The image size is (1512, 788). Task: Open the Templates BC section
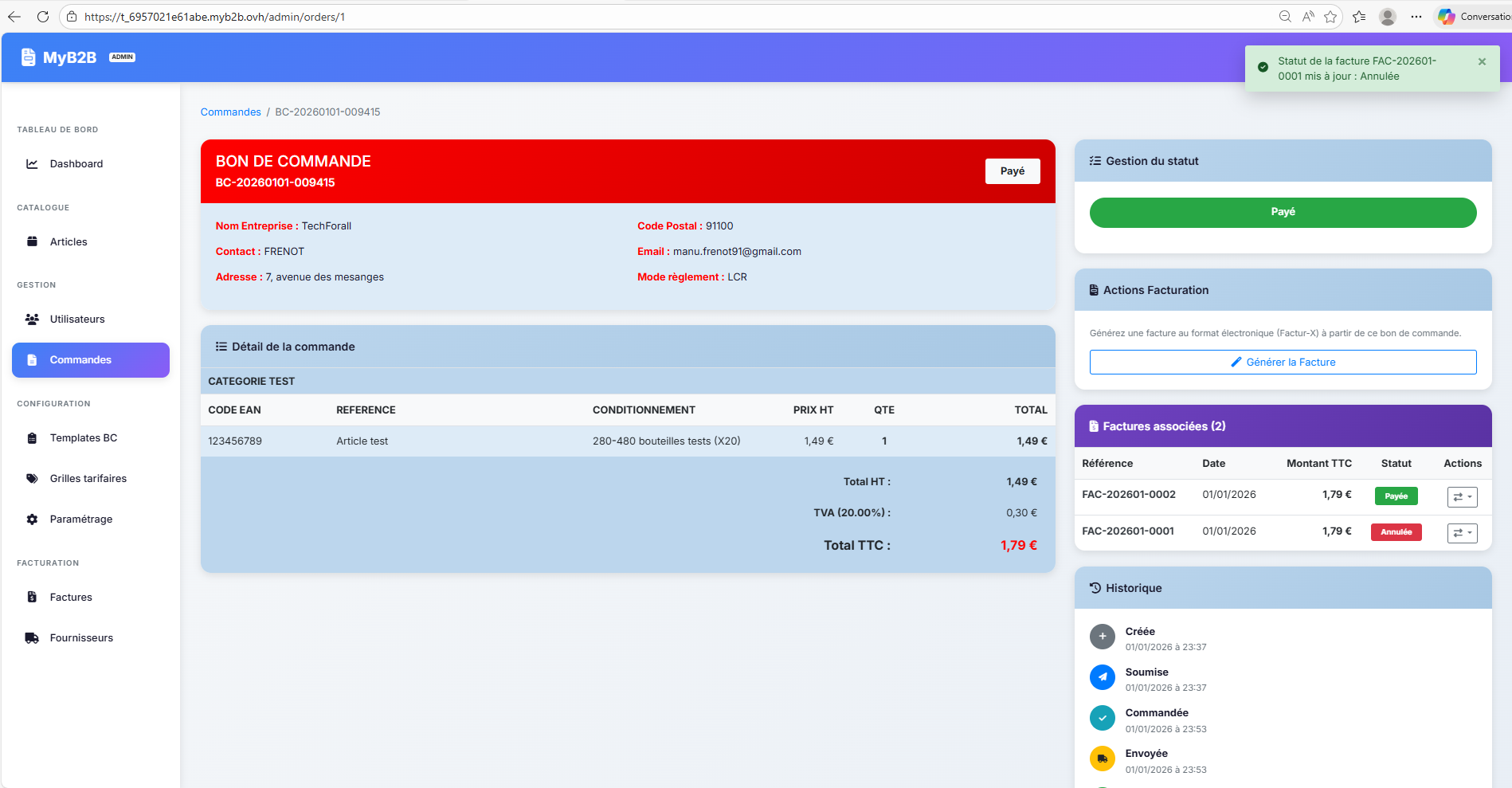tap(83, 438)
